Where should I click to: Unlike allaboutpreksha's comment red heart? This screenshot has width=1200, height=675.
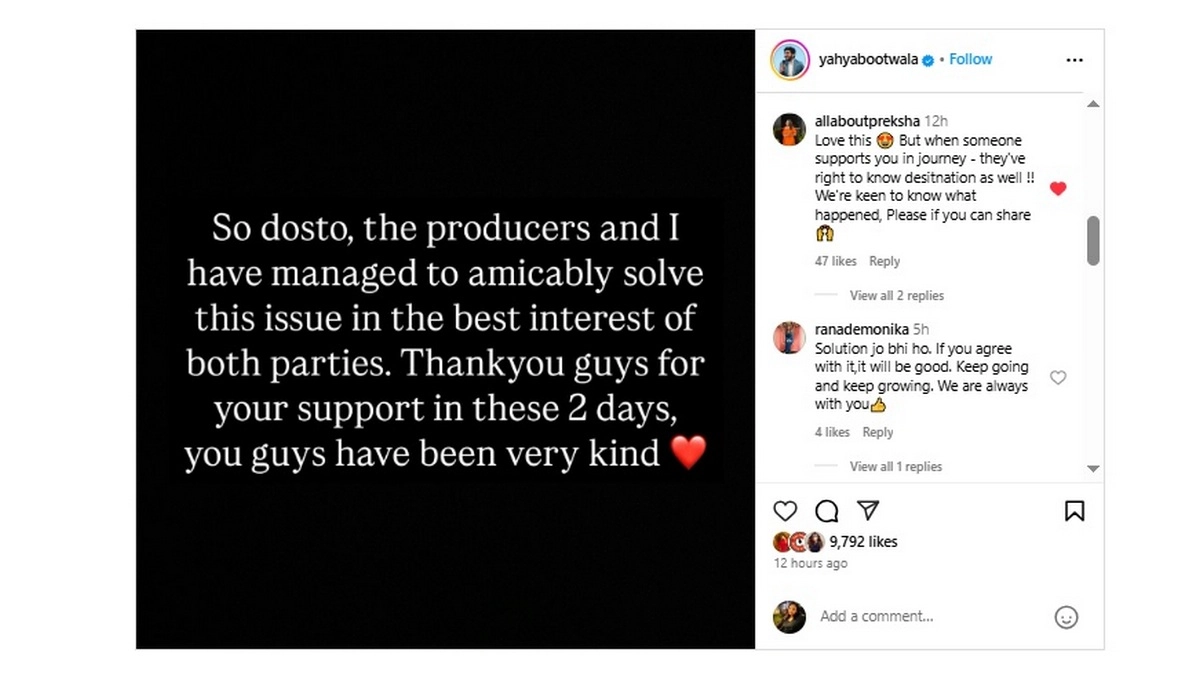[1058, 188]
